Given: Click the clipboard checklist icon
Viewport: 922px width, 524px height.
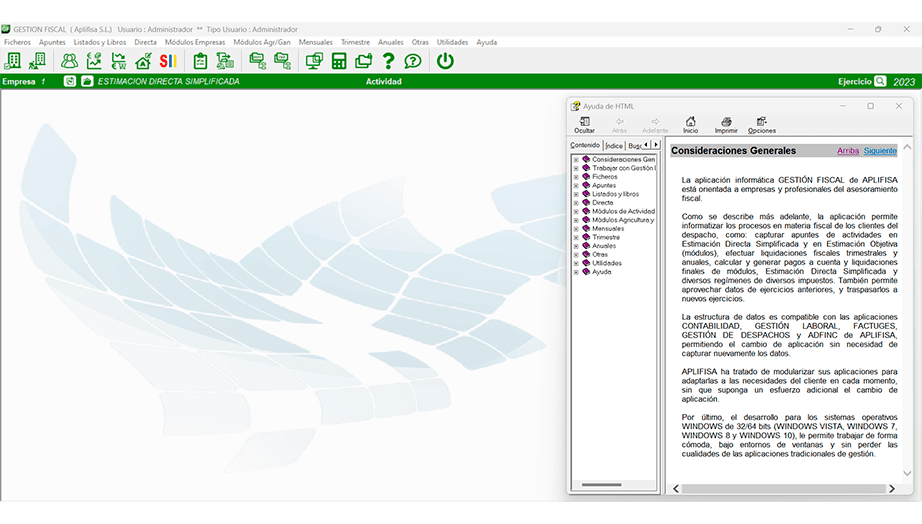Looking at the screenshot, I should coord(200,61).
